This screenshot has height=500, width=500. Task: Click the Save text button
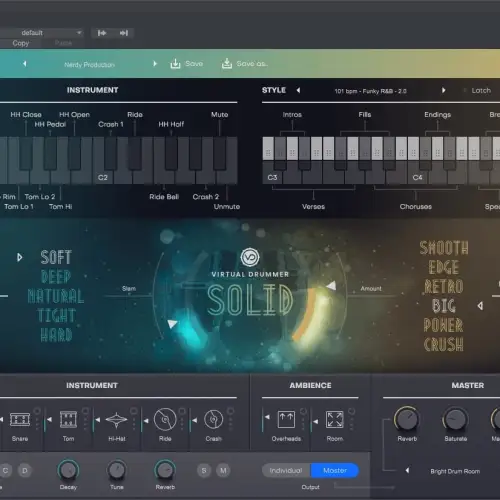(x=194, y=63)
